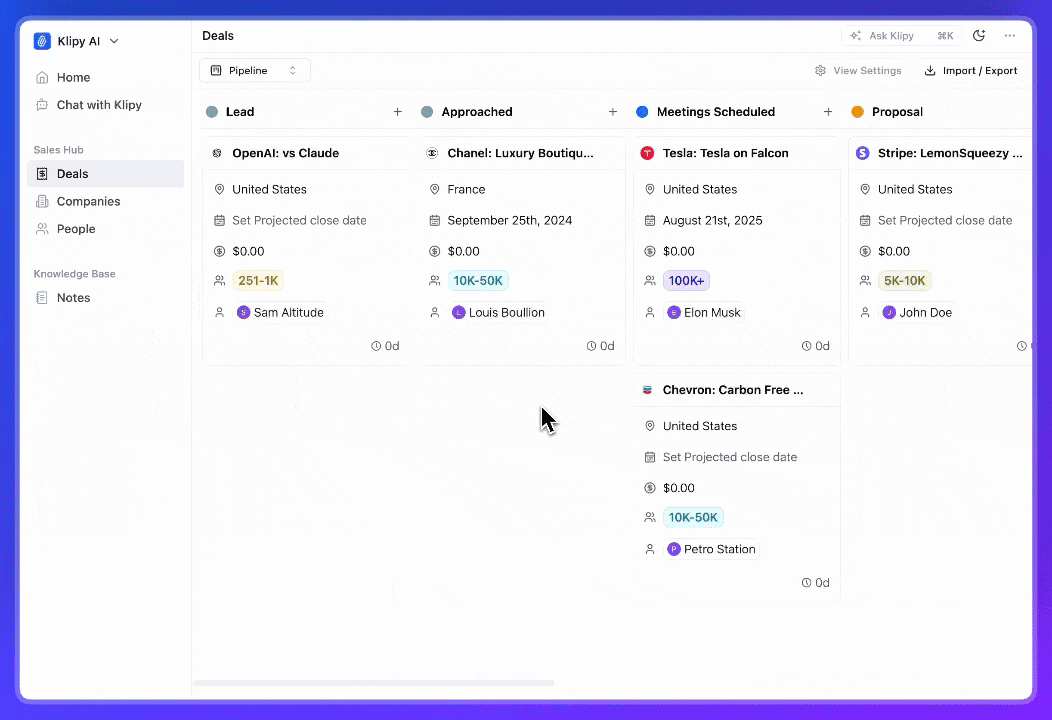Click $0.00 amount on Tesla card
The width and height of the screenshot is (1052, 720).
click(679, 252)
